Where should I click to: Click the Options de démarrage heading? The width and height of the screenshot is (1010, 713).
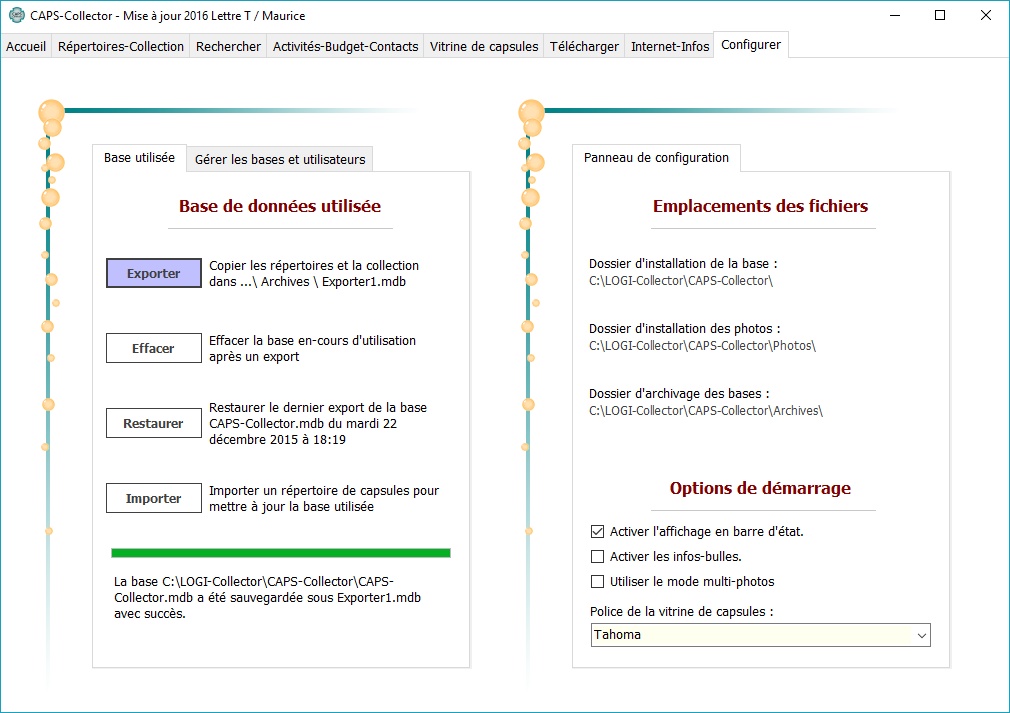761,488
